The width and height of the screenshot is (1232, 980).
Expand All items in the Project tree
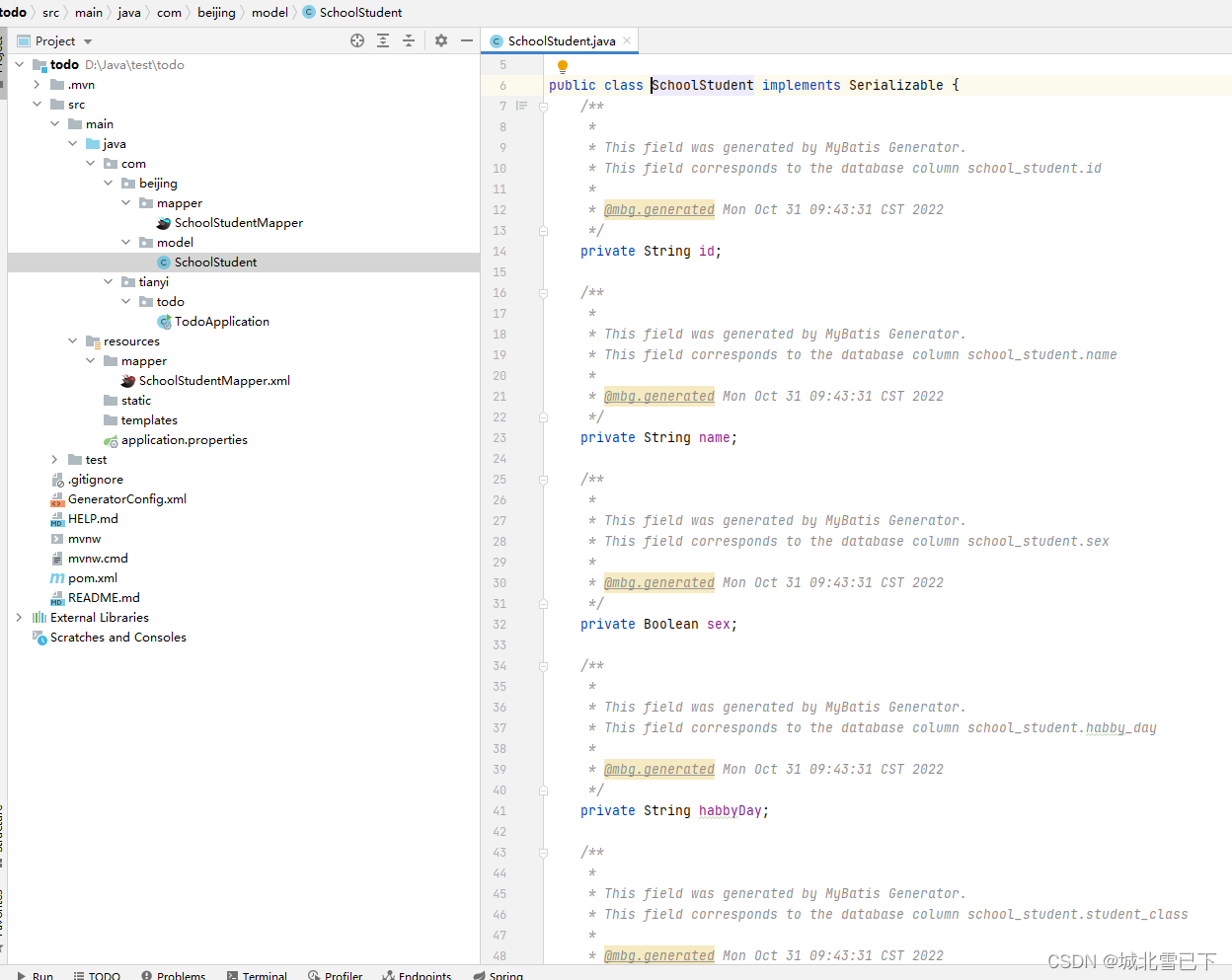point(383,40)
